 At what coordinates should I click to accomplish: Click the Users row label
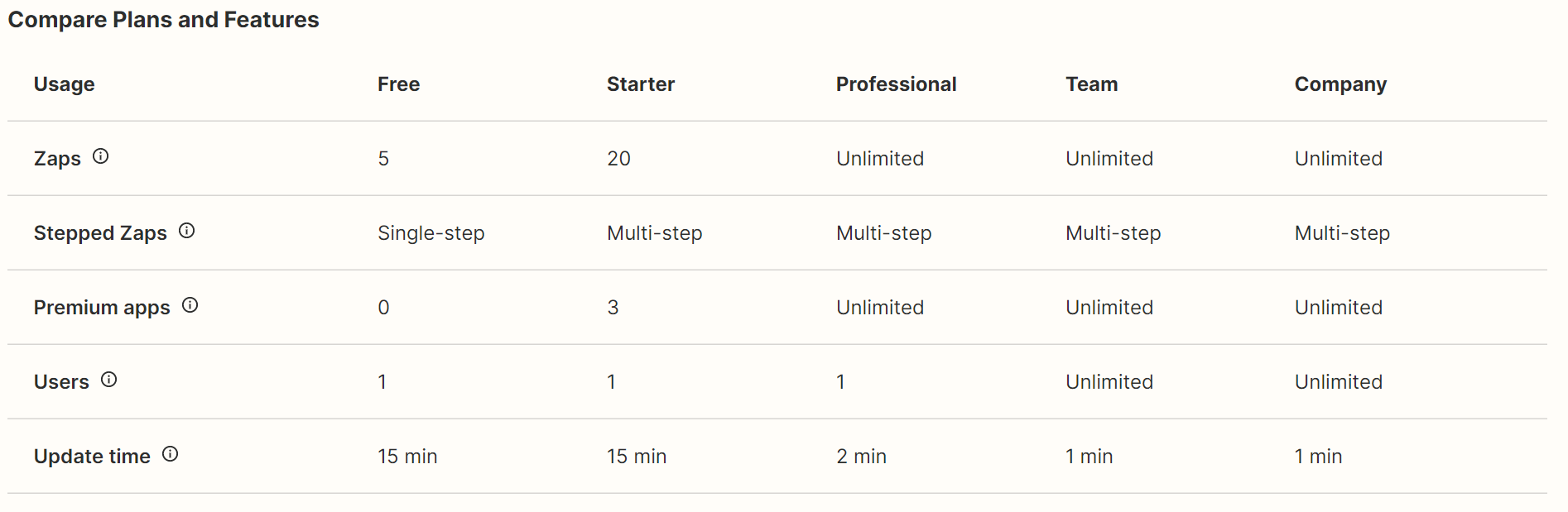click(61, 382)
